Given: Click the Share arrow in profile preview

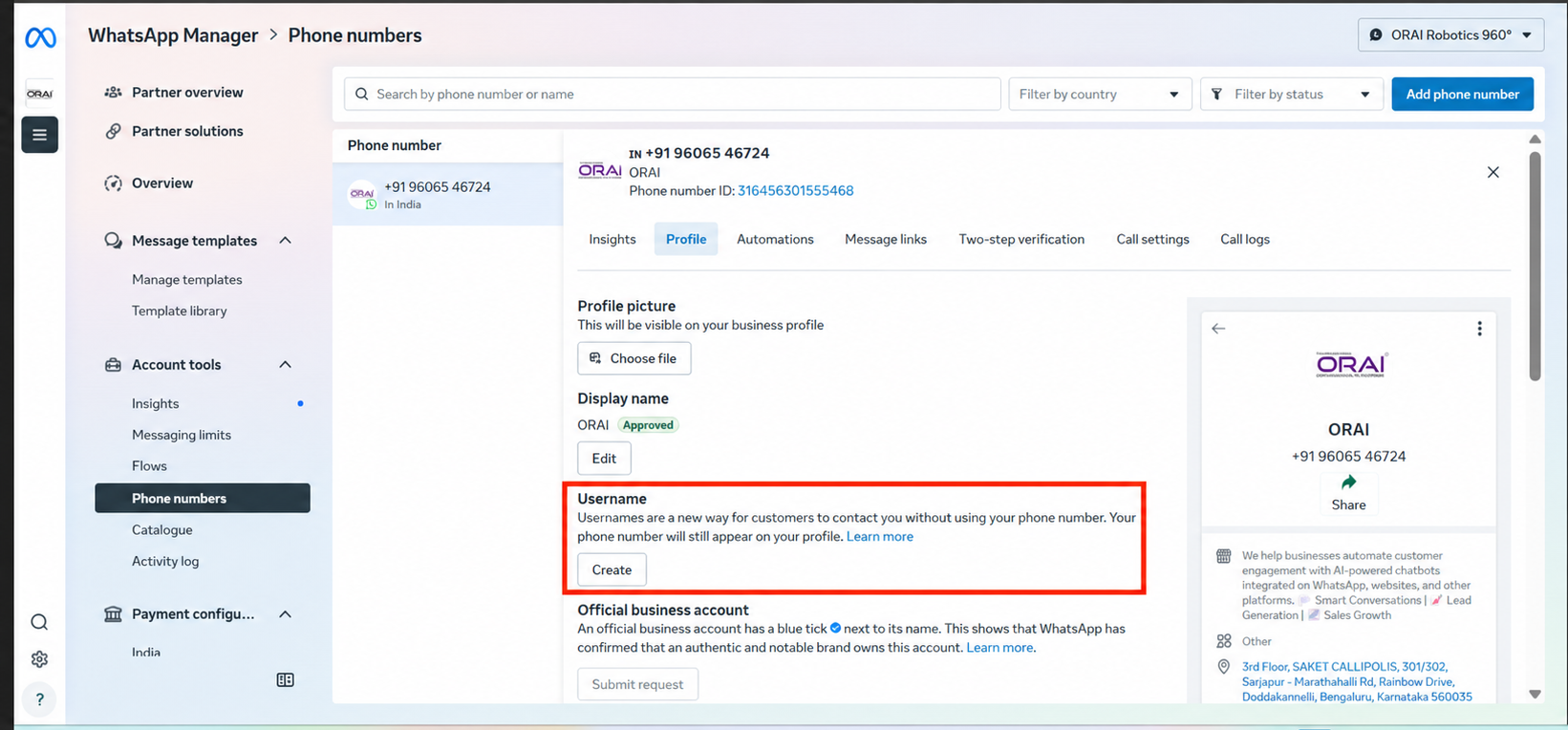Looking at the screenshot, I should point(1348,483).
